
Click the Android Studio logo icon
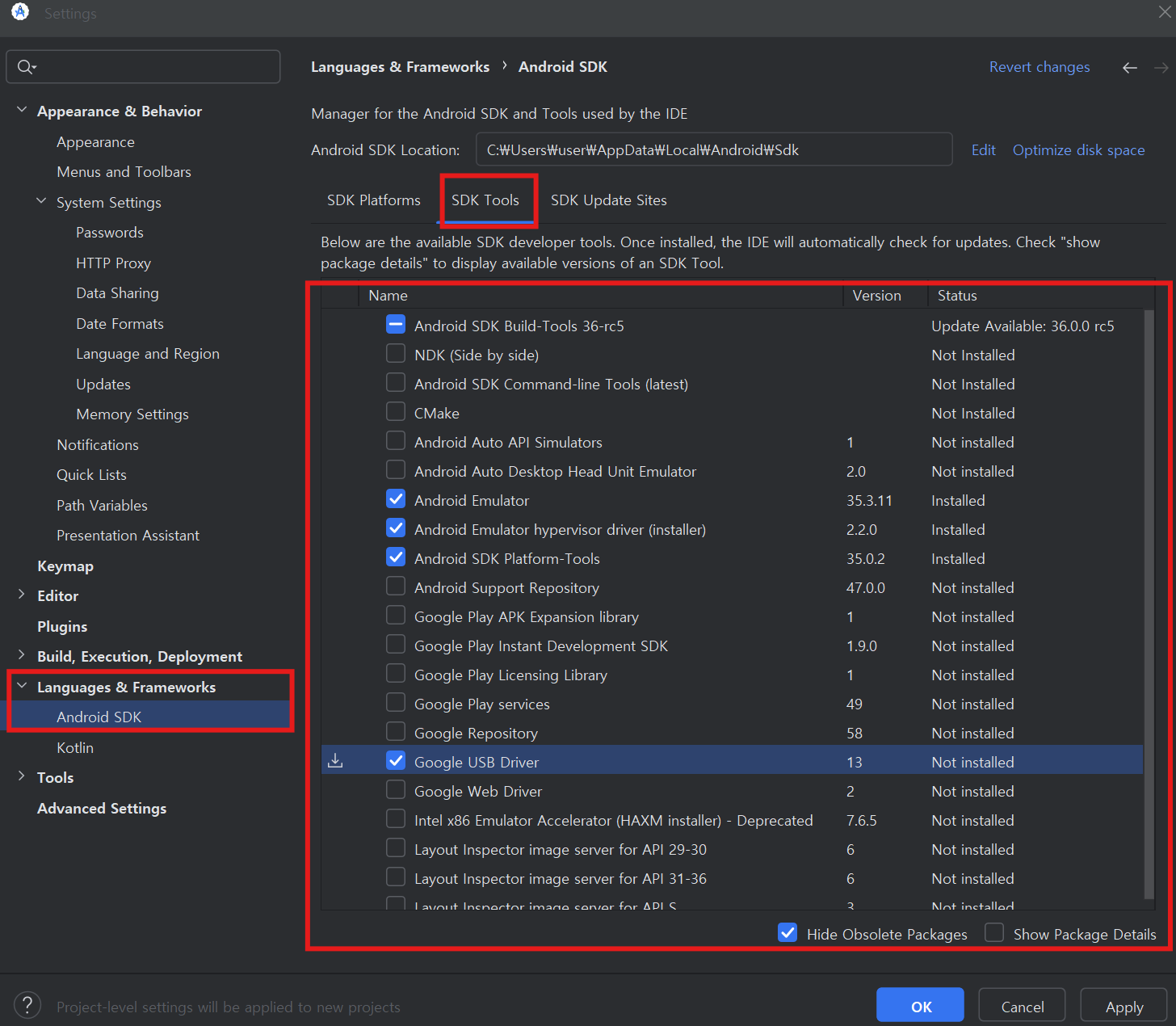(20, 12)
